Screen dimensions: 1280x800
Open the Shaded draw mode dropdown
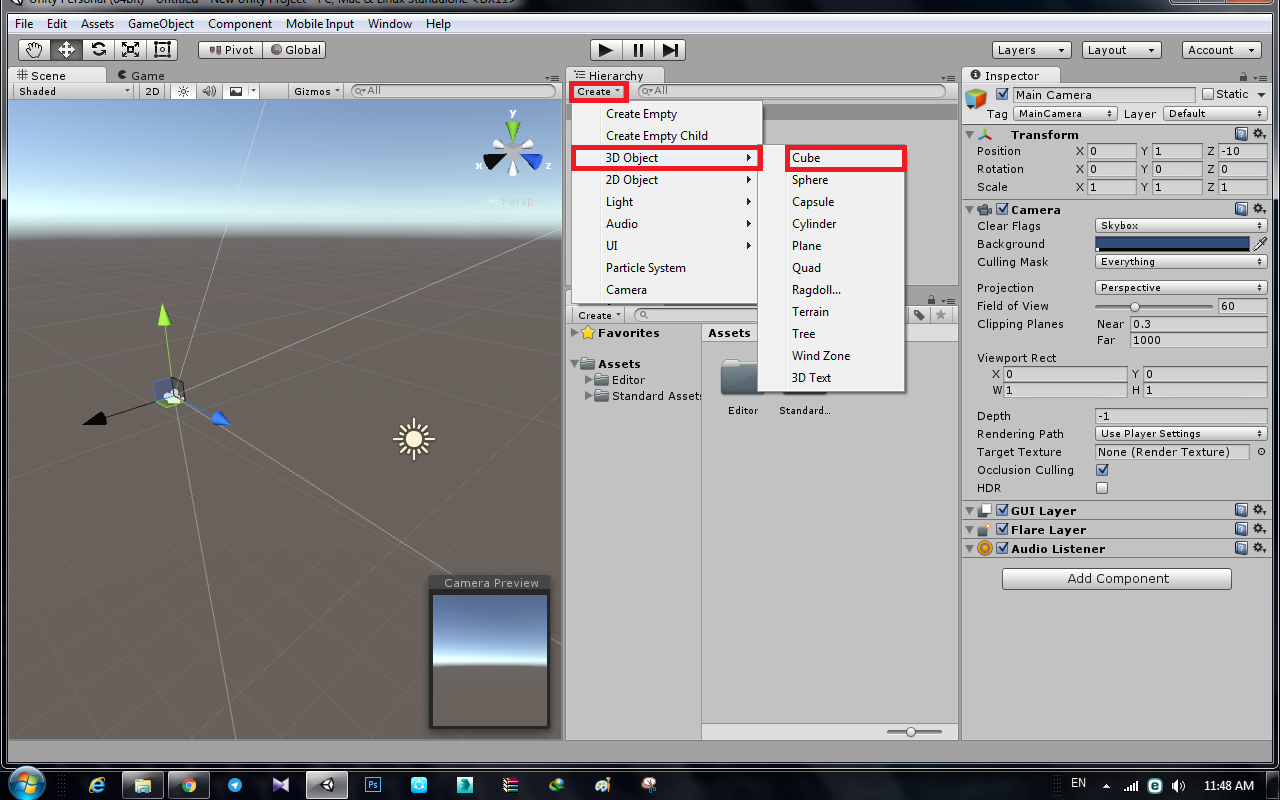(74, 91)
